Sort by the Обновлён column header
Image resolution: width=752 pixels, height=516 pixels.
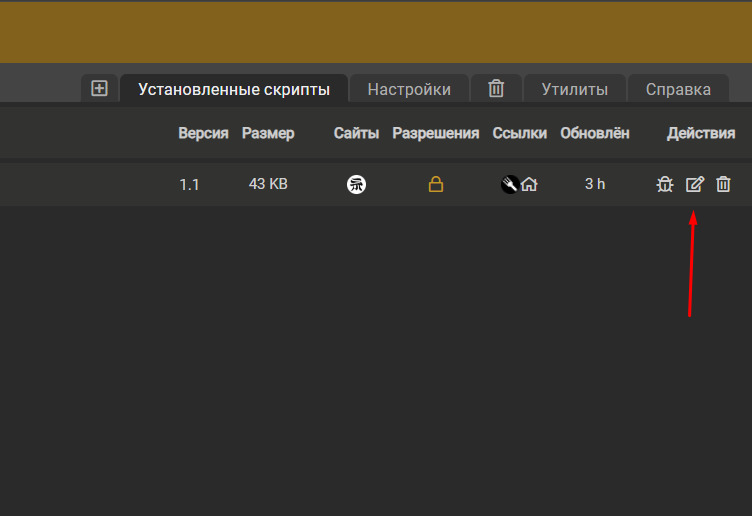pyautogui.click(x=595, y=133)
